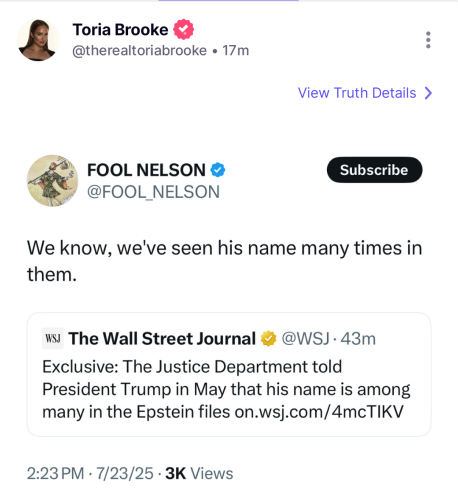Click the blue verified checkmark by FOOL NELSON
The height and width of the screenshot is (500, 458).
click(x=218, y=170)
